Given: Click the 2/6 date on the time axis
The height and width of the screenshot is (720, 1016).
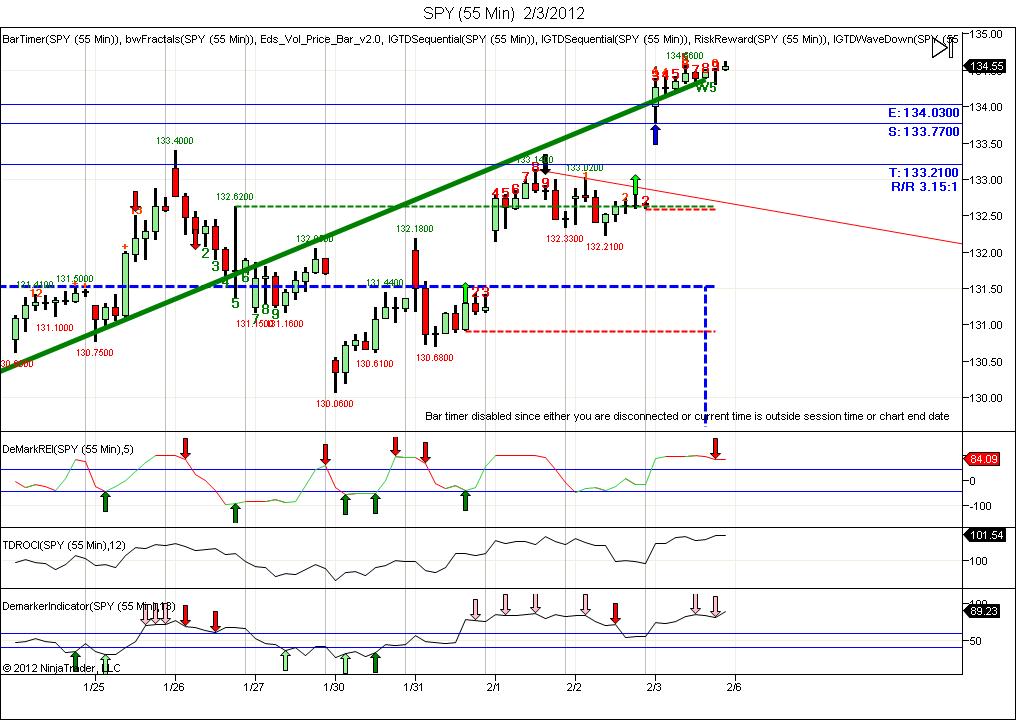Looking at the screenshot, I should (735, 686).
